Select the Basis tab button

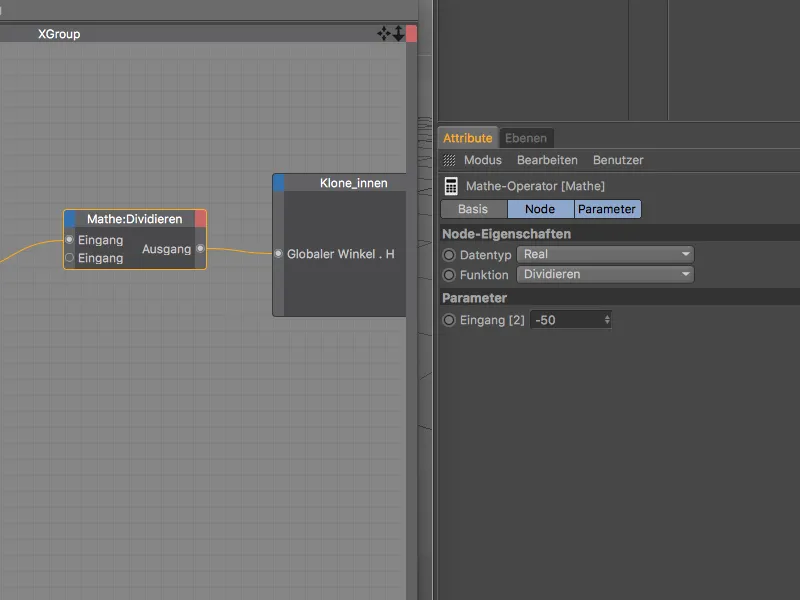coord(473,209)
